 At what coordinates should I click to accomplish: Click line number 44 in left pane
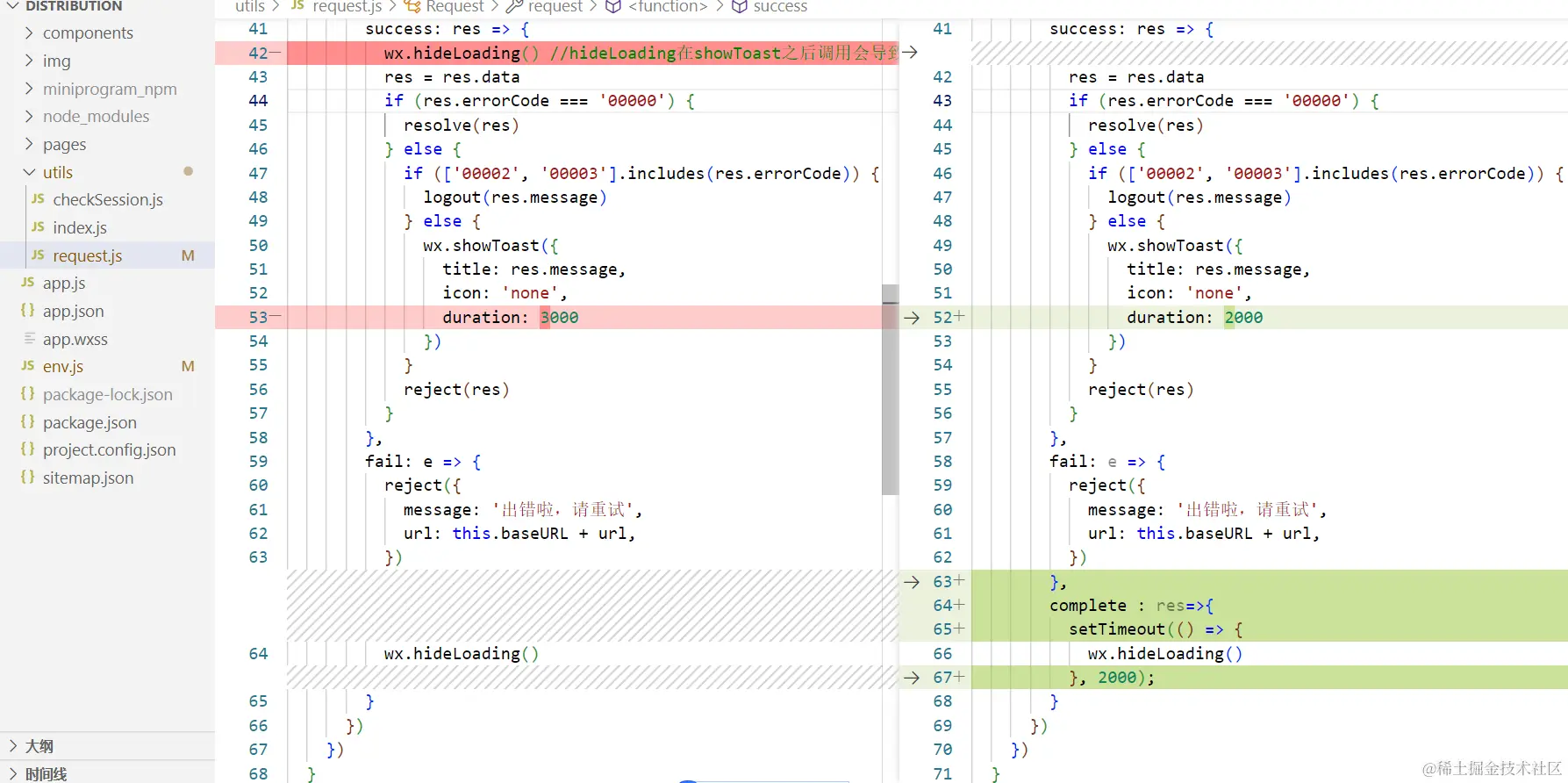258,100
